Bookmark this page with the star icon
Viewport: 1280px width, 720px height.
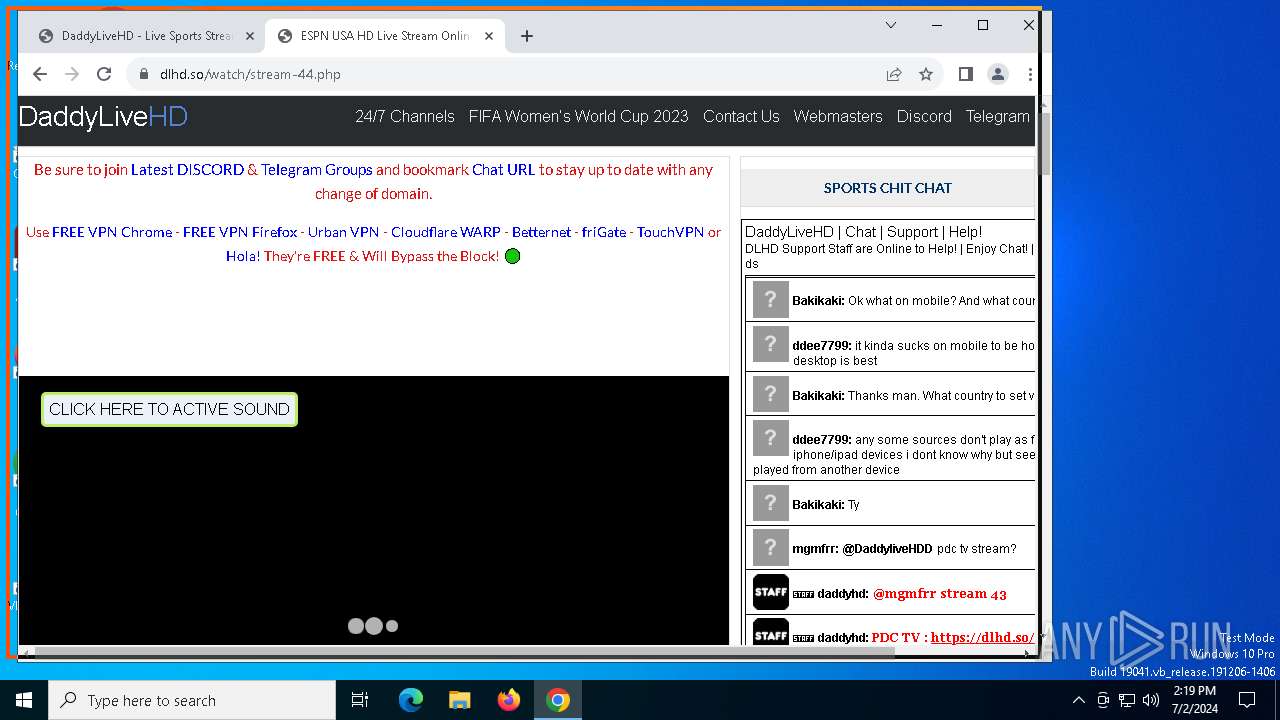point(926,74)
